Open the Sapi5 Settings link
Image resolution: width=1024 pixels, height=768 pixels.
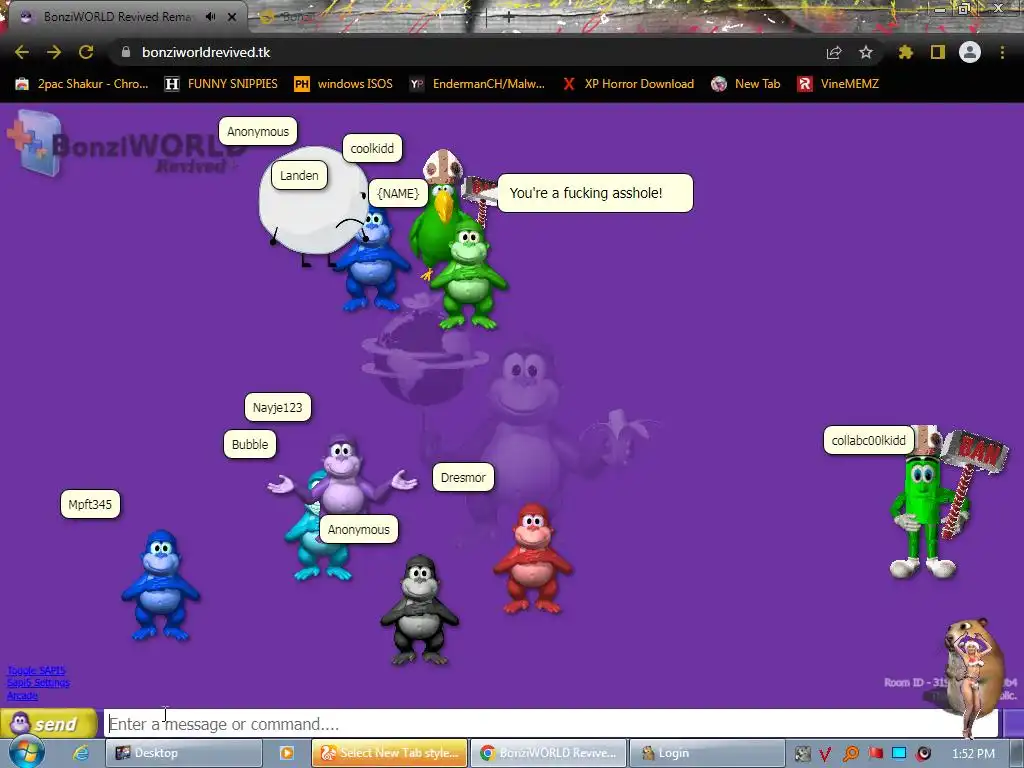tap(38, 683)
